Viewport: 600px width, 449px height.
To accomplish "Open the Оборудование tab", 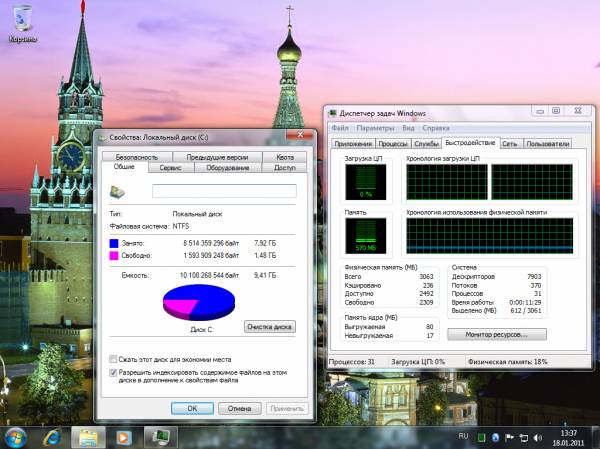I will click(228, 168).
